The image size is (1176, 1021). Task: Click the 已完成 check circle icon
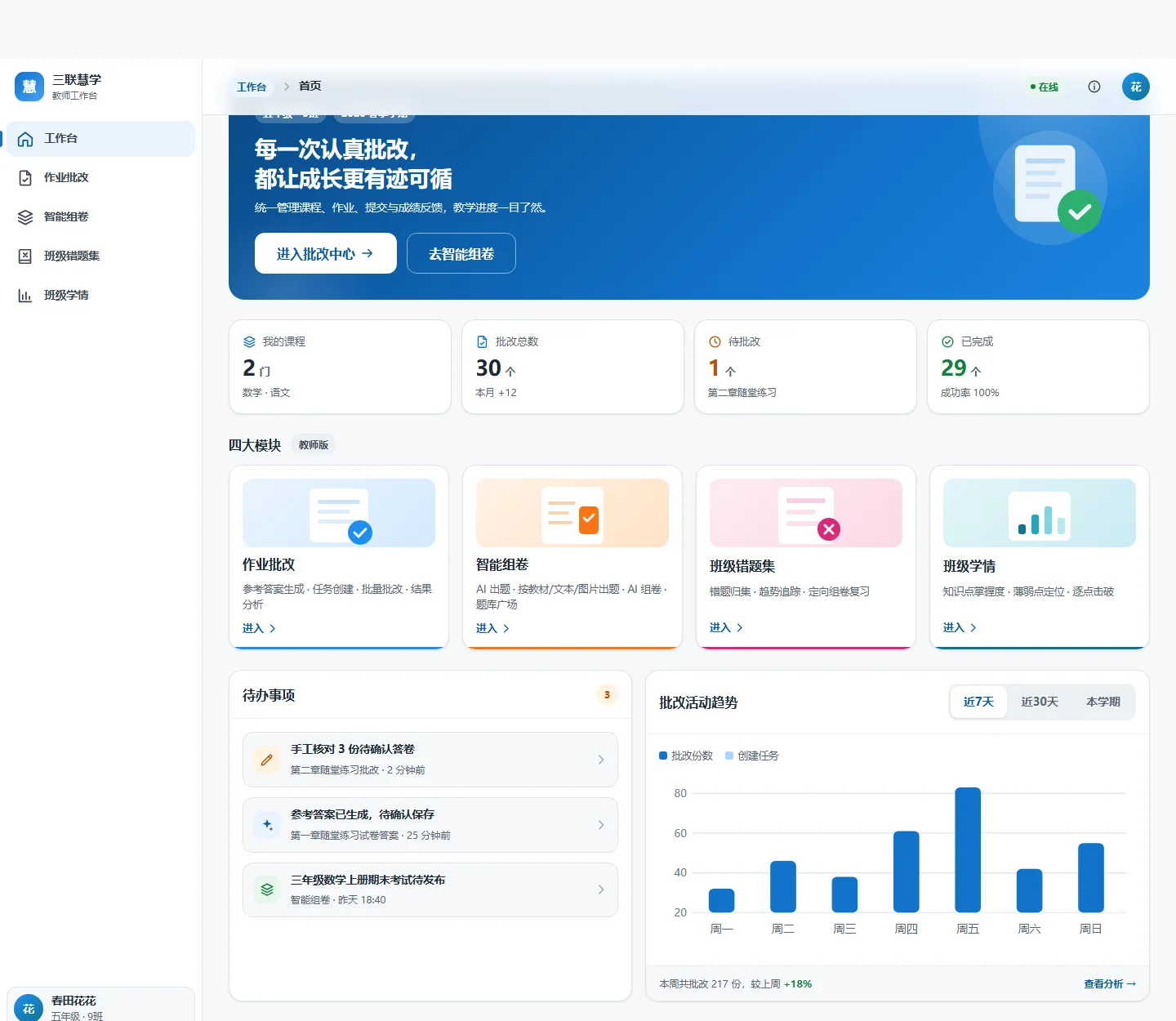click(948, 342)
